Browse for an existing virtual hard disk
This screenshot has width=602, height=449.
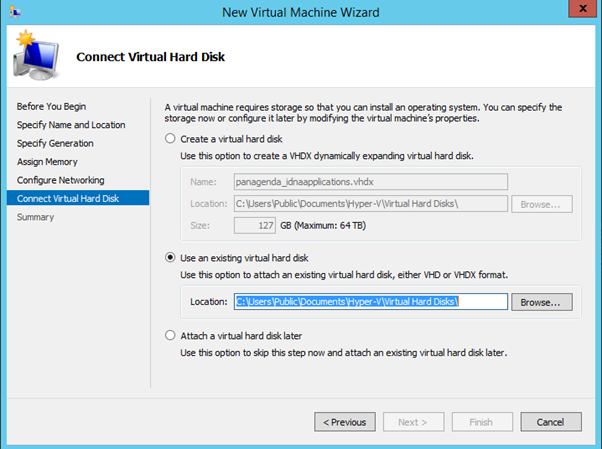[x=545, y=301]
